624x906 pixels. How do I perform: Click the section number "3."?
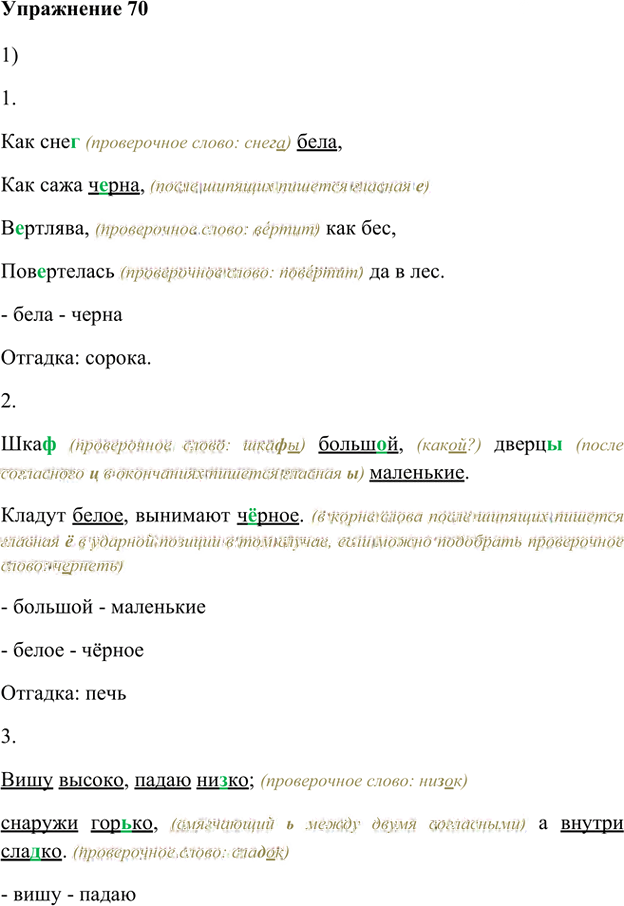[8, 737]
